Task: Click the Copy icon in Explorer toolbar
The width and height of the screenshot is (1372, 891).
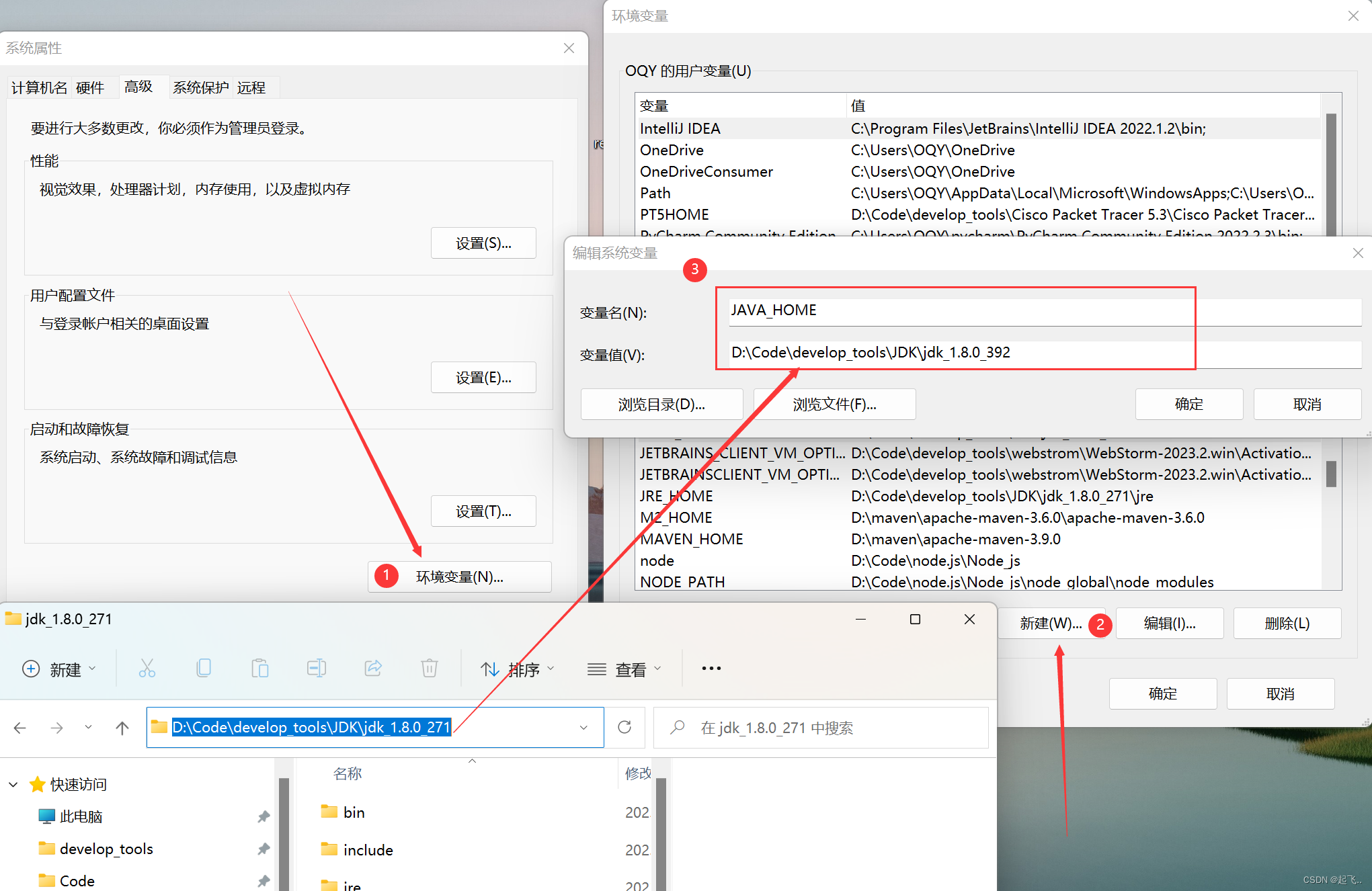Action: point(204,669)
